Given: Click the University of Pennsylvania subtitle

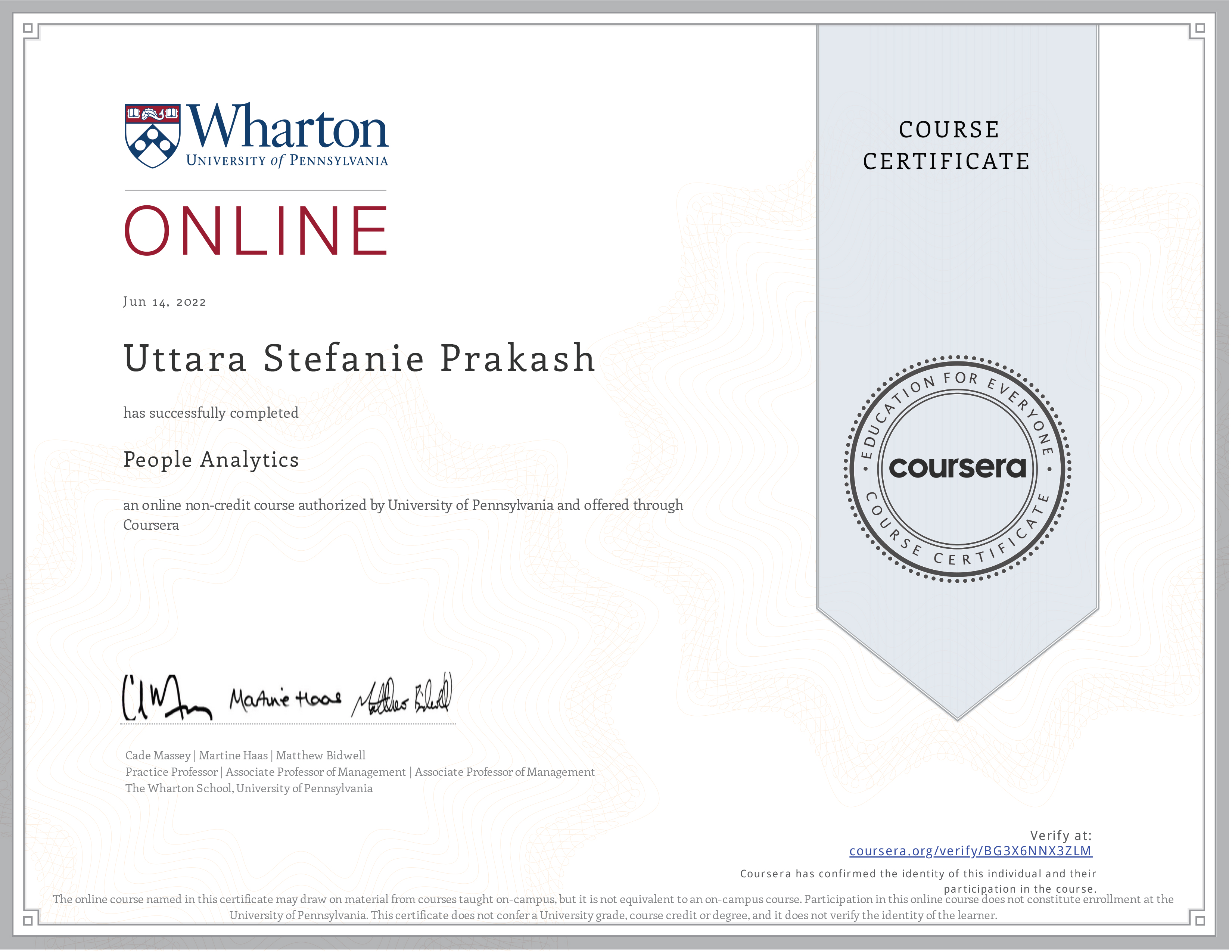Looking at the screenshot, I should pos(287,161).
